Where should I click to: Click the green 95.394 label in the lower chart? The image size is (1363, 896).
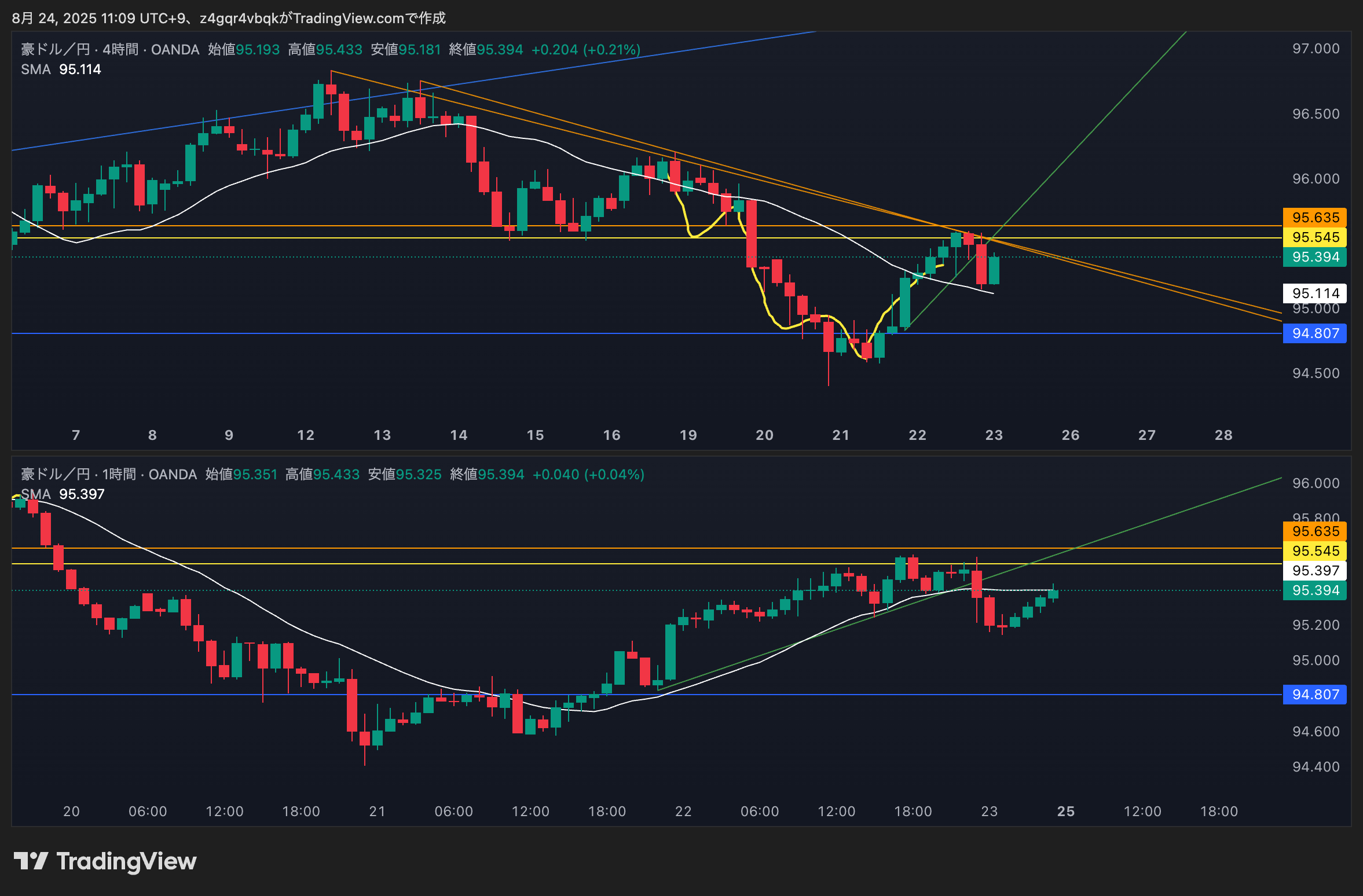pos(1314,590)
